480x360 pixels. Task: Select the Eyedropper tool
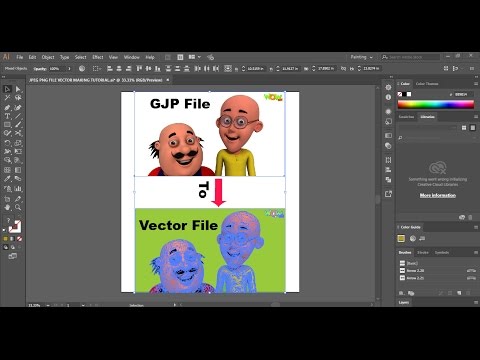[7, 179]
